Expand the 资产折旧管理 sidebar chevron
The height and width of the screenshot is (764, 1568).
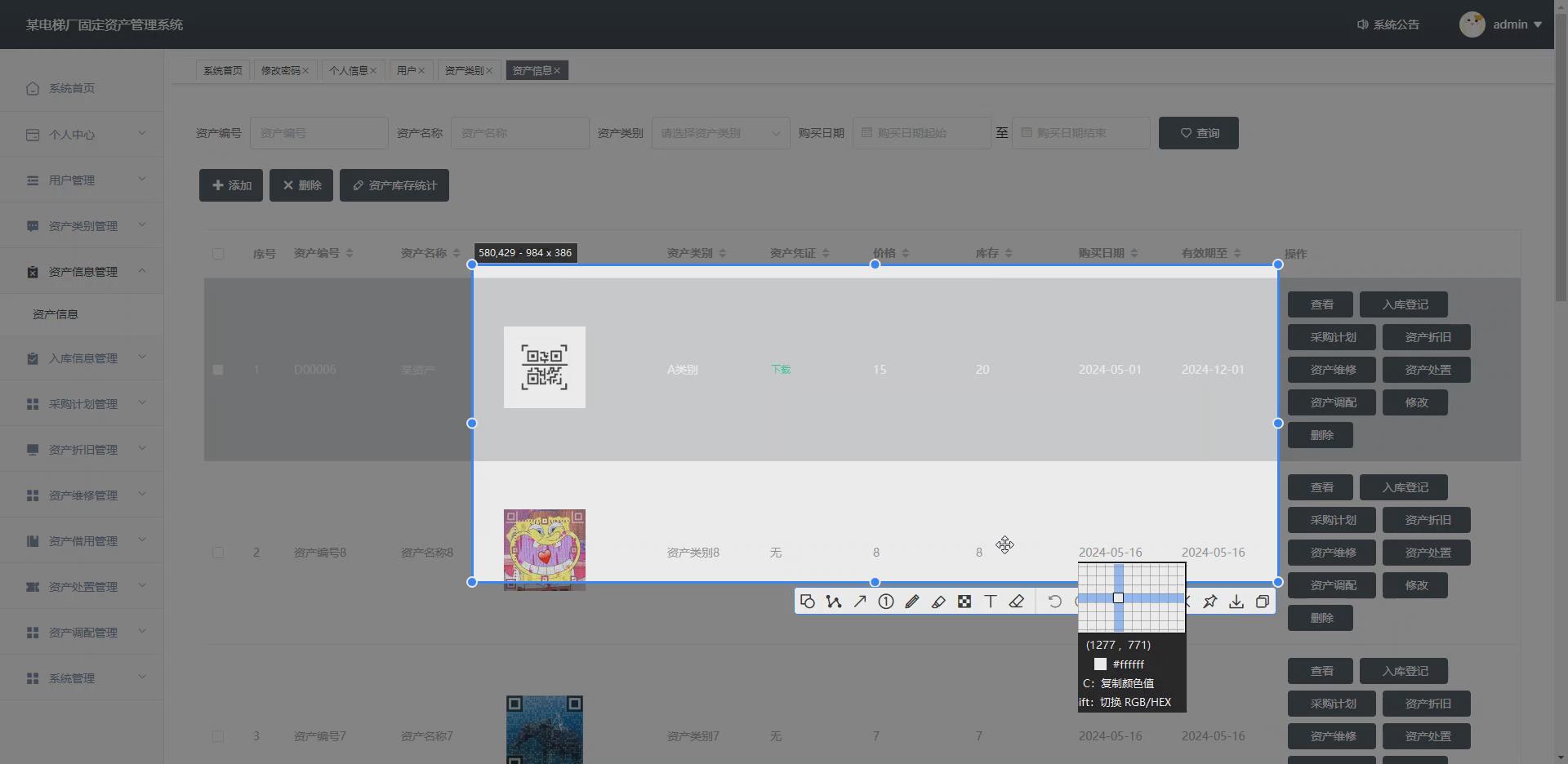141,449
